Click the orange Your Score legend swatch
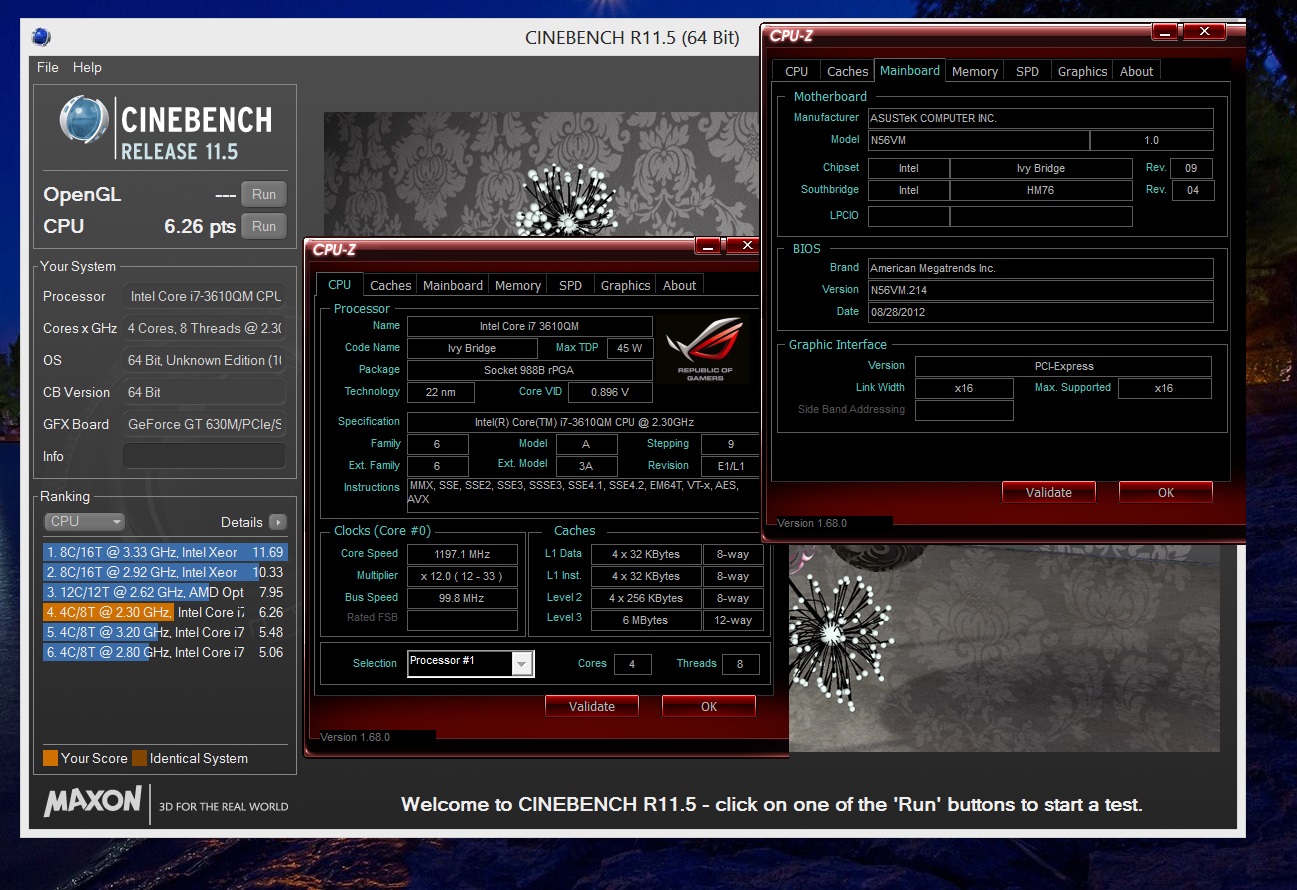The image size is (1297, 890). click(50, 758)
